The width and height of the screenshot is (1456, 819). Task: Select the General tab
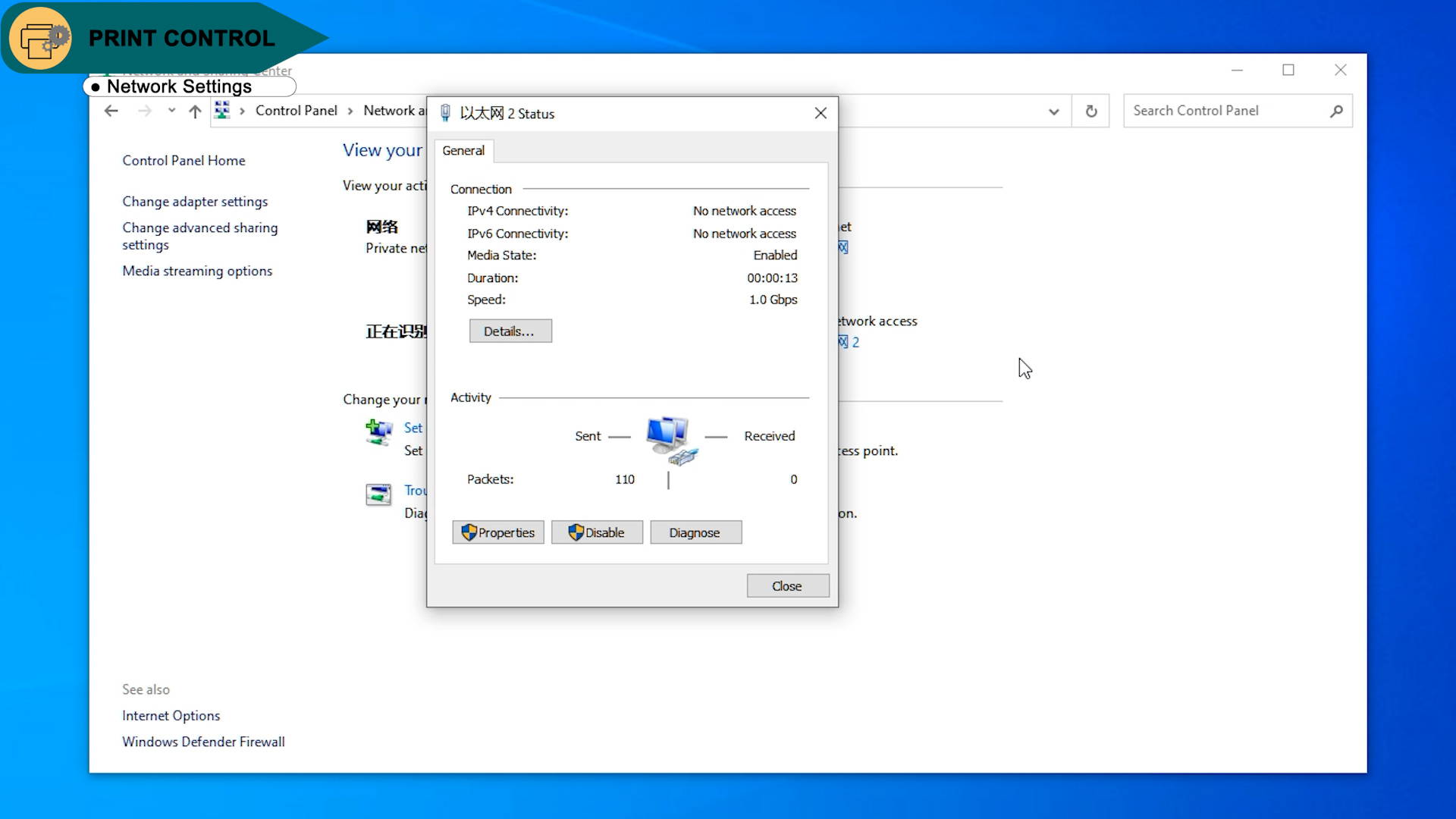coord(463,151)
